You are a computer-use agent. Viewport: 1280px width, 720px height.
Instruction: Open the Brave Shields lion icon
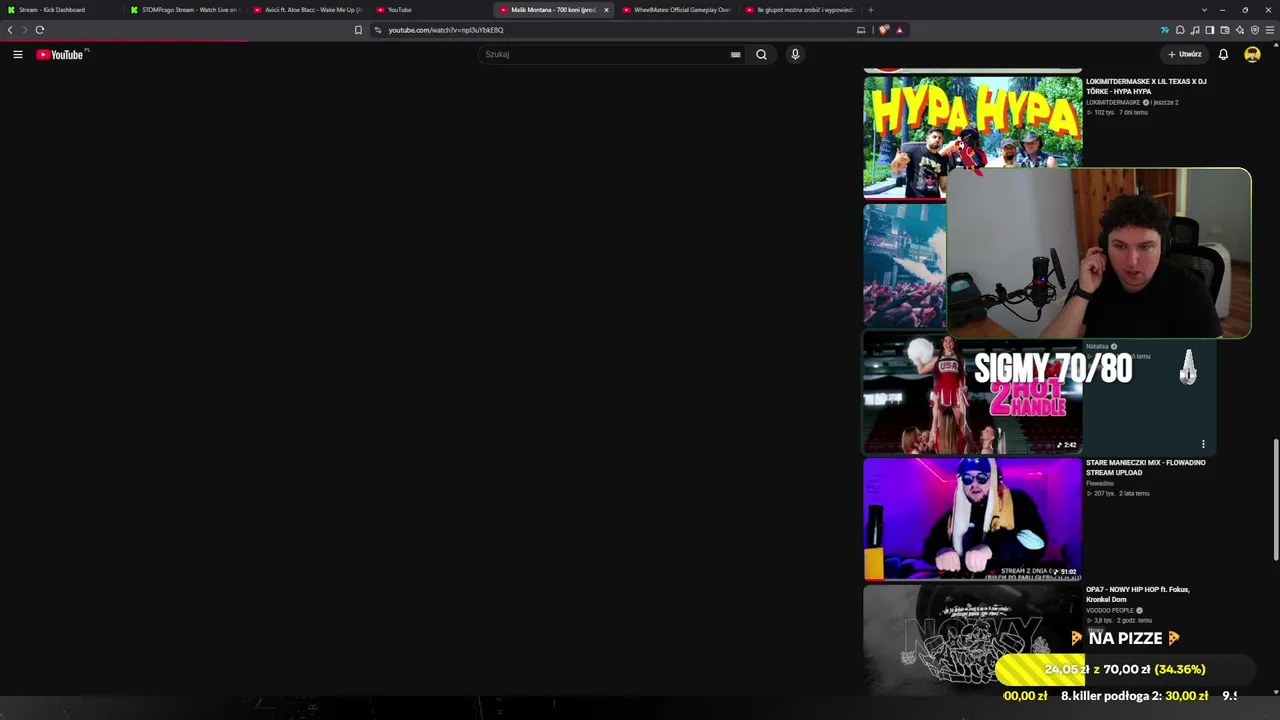click(x=883, y=30)
